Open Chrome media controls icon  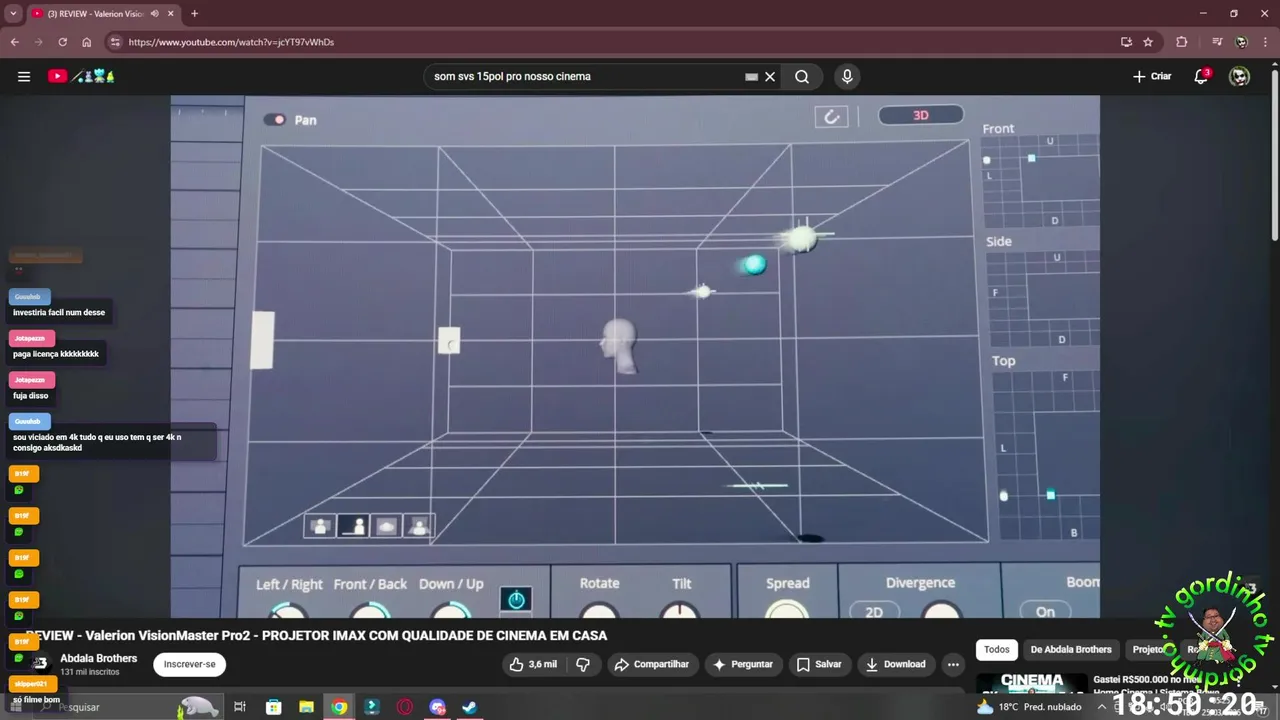tap(1217, 42)
